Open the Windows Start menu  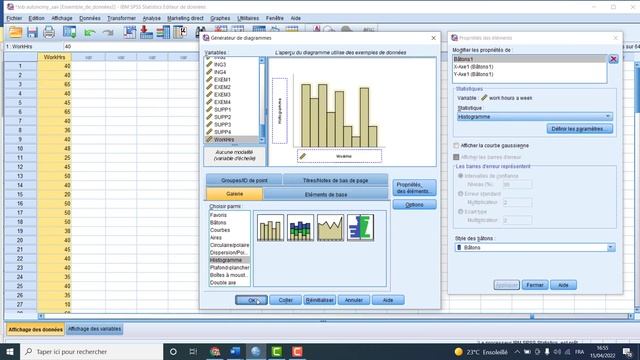click(10, 351)
